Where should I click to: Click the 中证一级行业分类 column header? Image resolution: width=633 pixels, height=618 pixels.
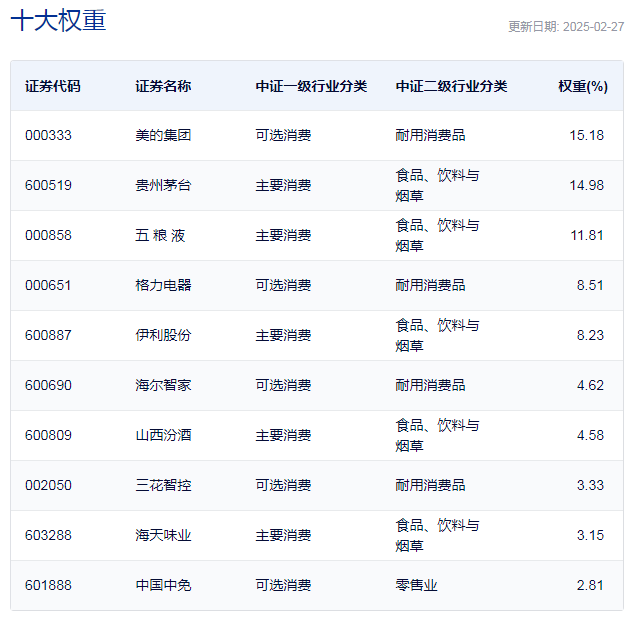[311, 86]
